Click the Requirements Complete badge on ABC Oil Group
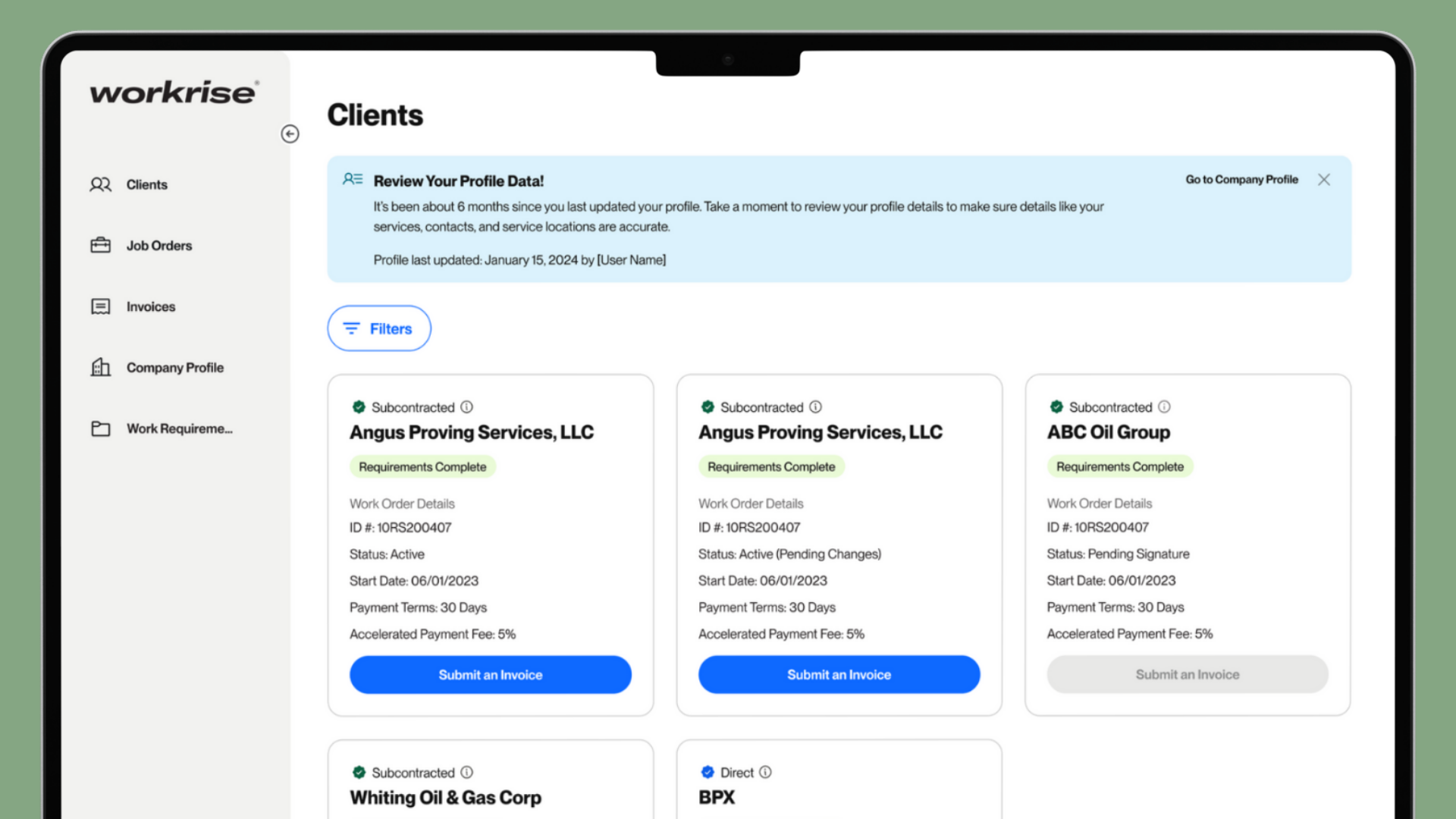Viewport: 1456px width, 819px height. (x=1119, y=466)
